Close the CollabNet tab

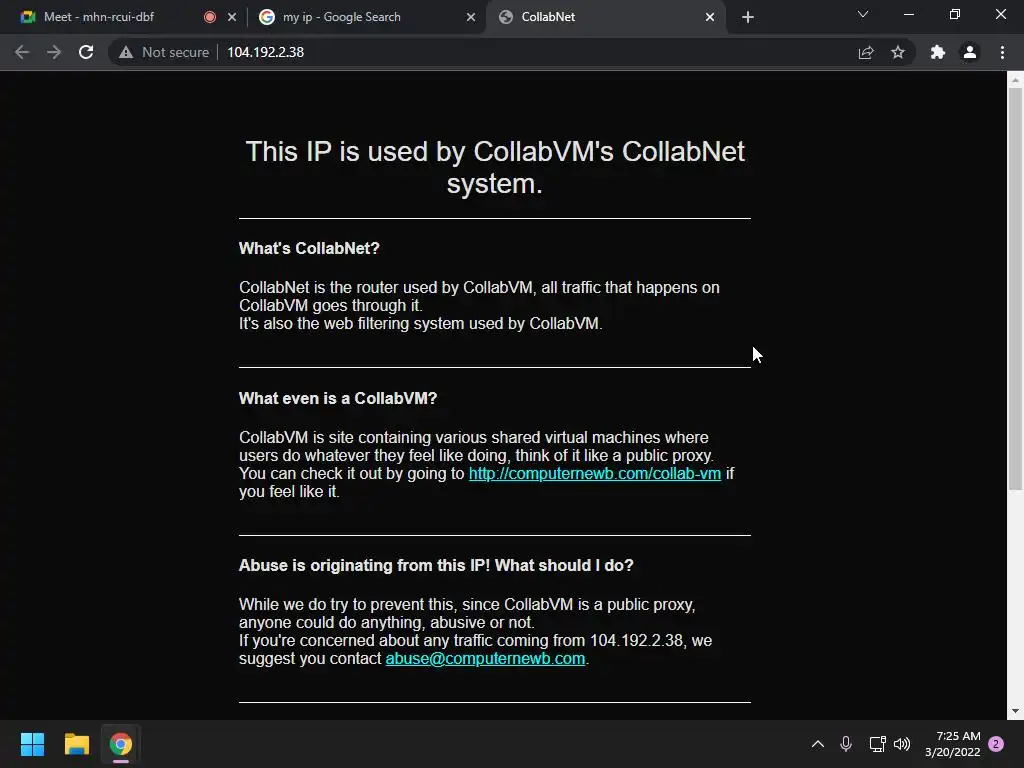pos(710,17)
